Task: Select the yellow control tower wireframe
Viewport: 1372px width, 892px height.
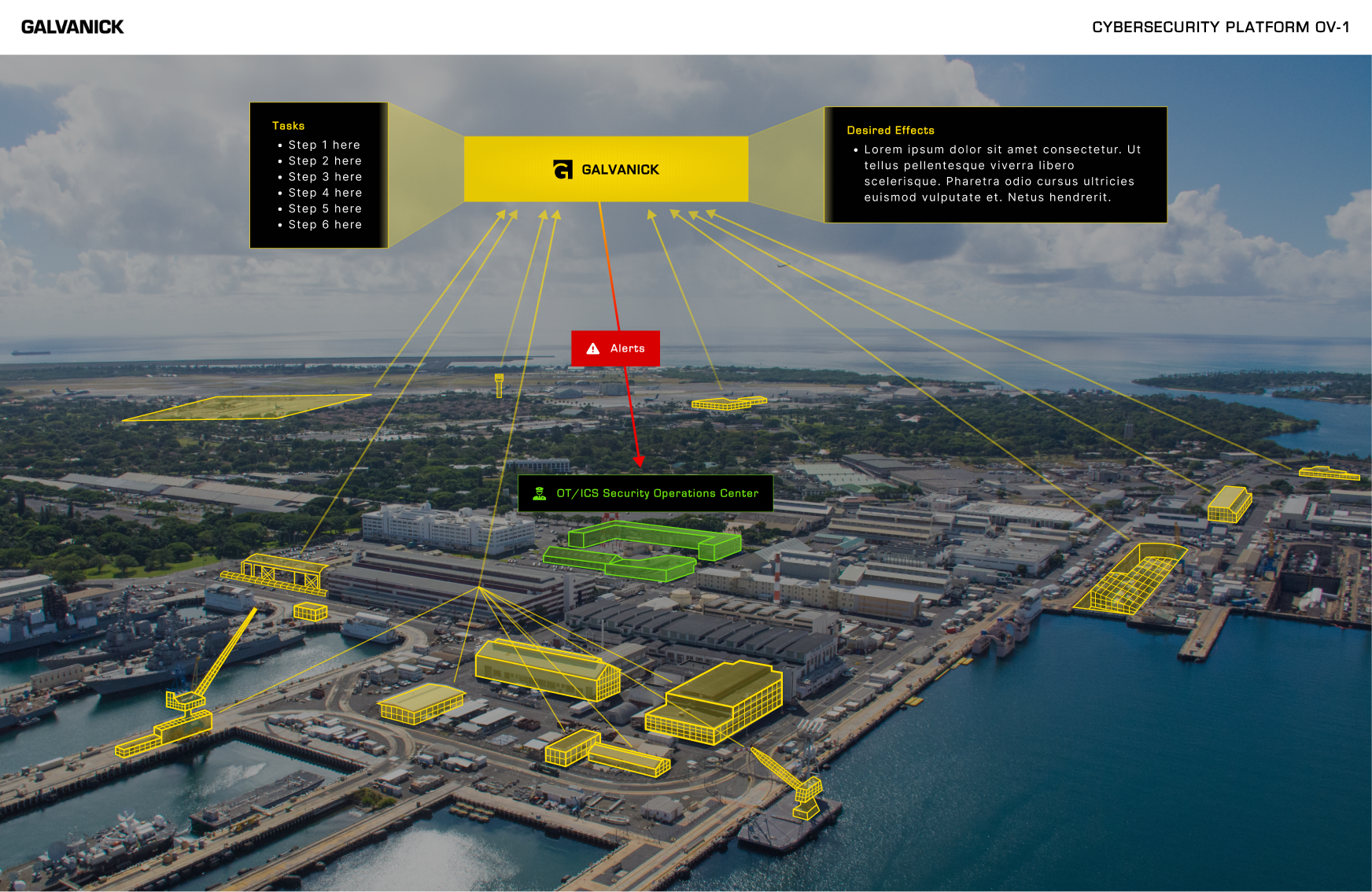Action: tap(499, 385)
